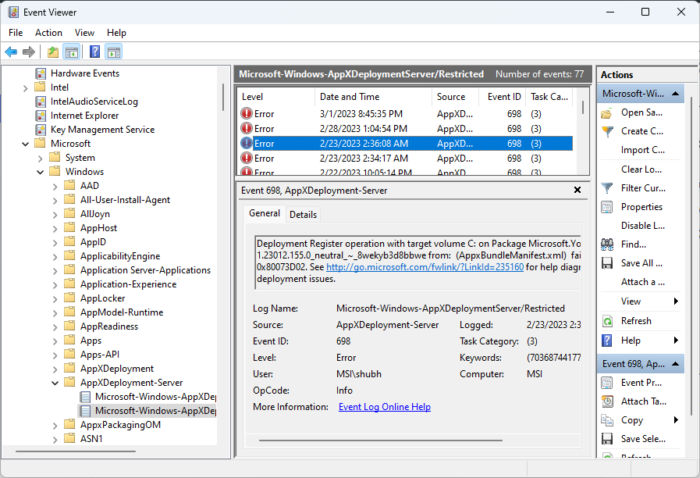Click the Up One Level toolbar icon
This screenshot has height=478, width=700.
click(x=53, y=52)
